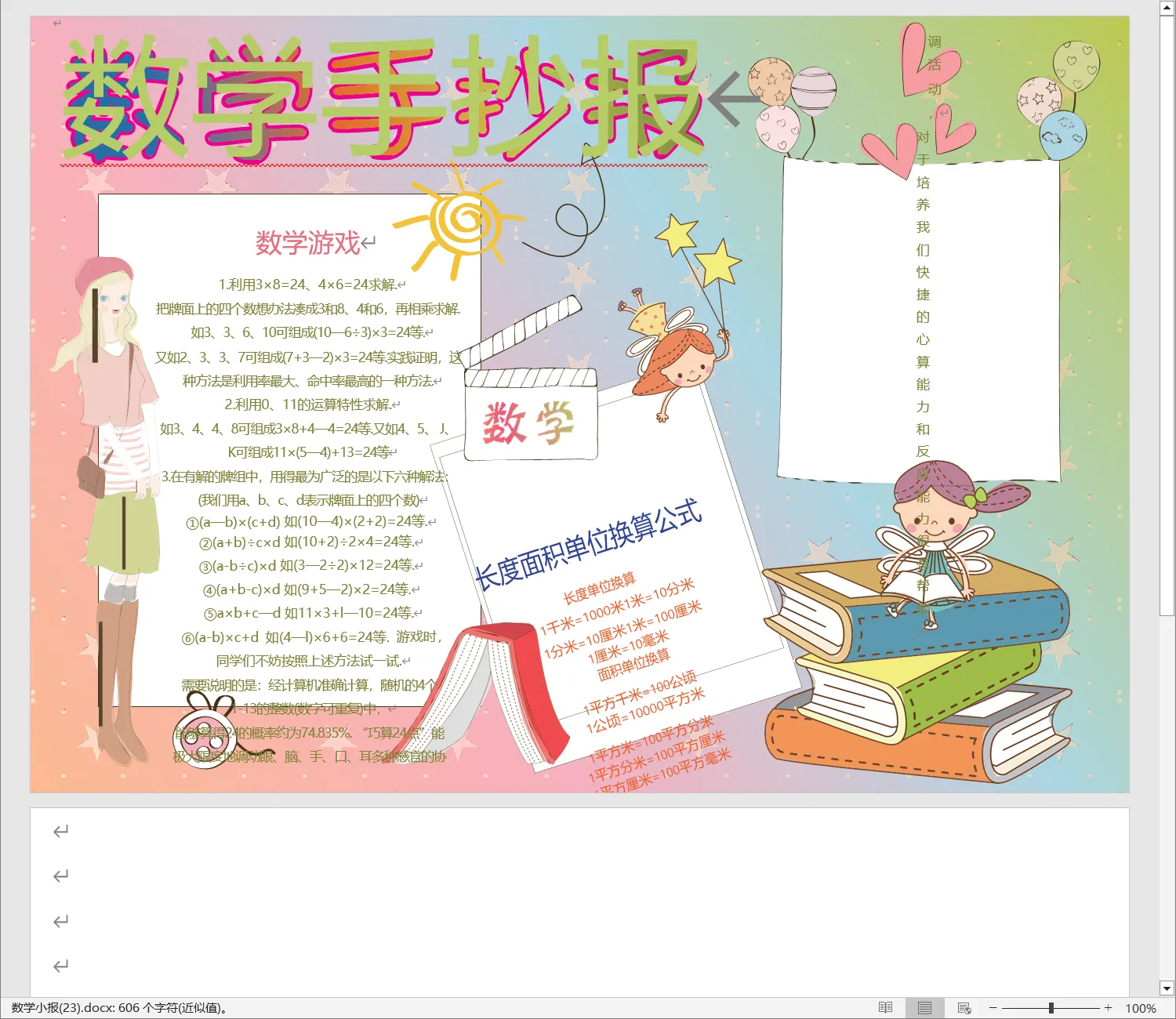Click the vertical scrollbar thumb
The image size is (1176, 1019).
1167,314
